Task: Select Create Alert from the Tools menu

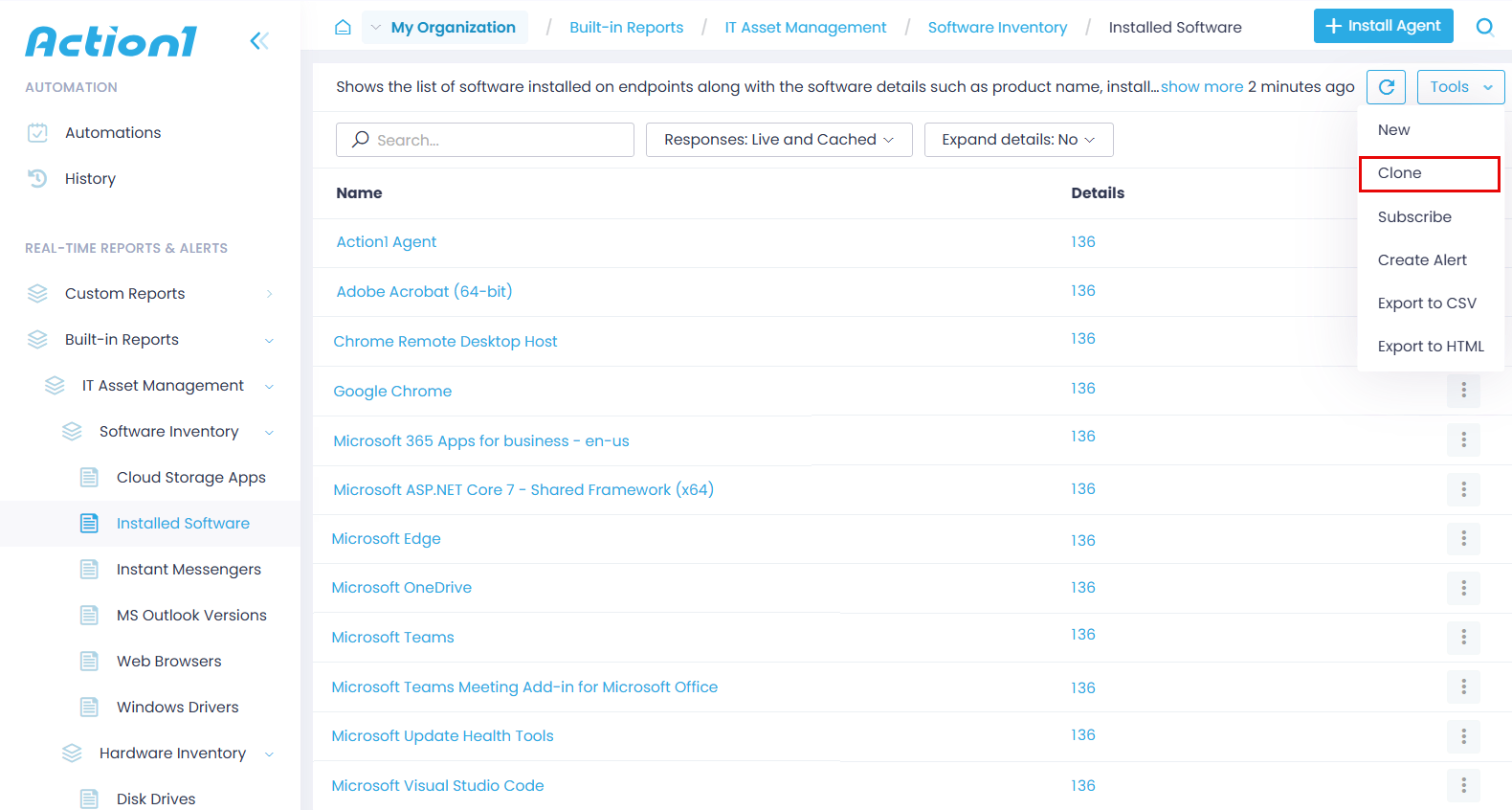Action: [1421, 260]
